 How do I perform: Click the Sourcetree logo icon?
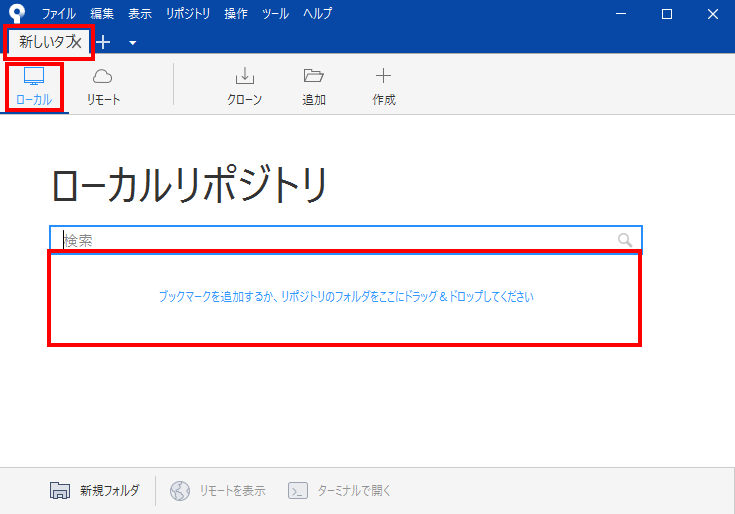pos(17,13)
